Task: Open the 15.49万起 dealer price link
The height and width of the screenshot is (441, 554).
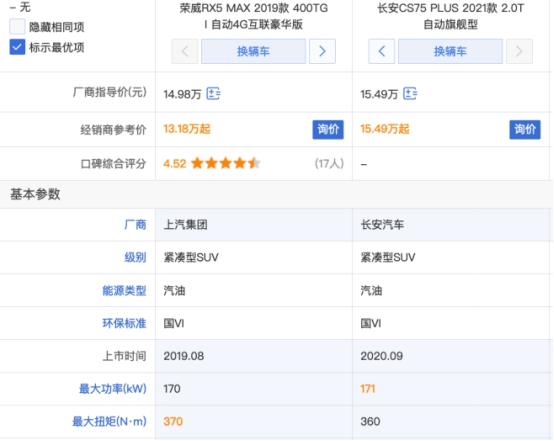Action: click(384, 129)
